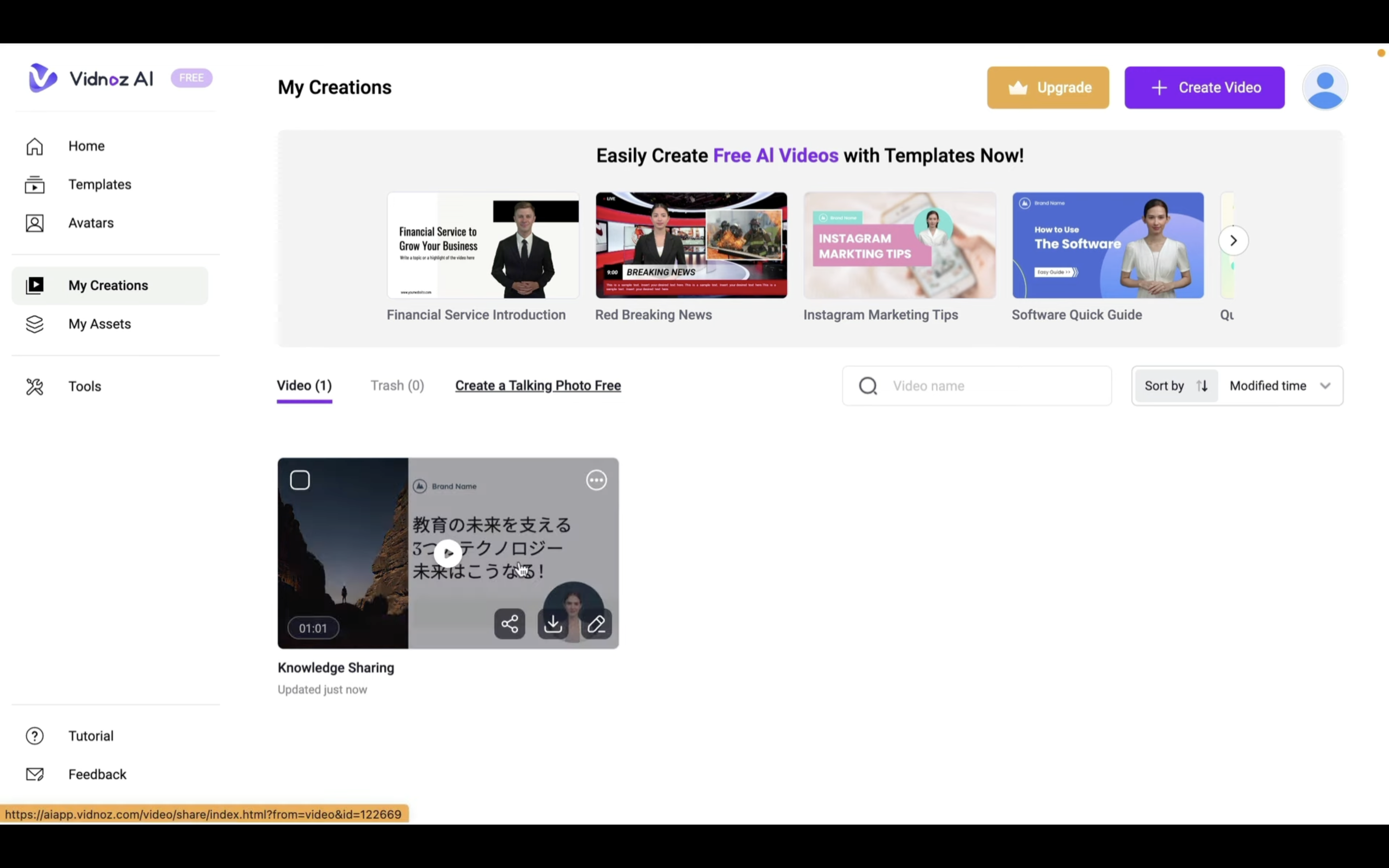Click the Financial Service Introduction caption

(x=476, y=315)
